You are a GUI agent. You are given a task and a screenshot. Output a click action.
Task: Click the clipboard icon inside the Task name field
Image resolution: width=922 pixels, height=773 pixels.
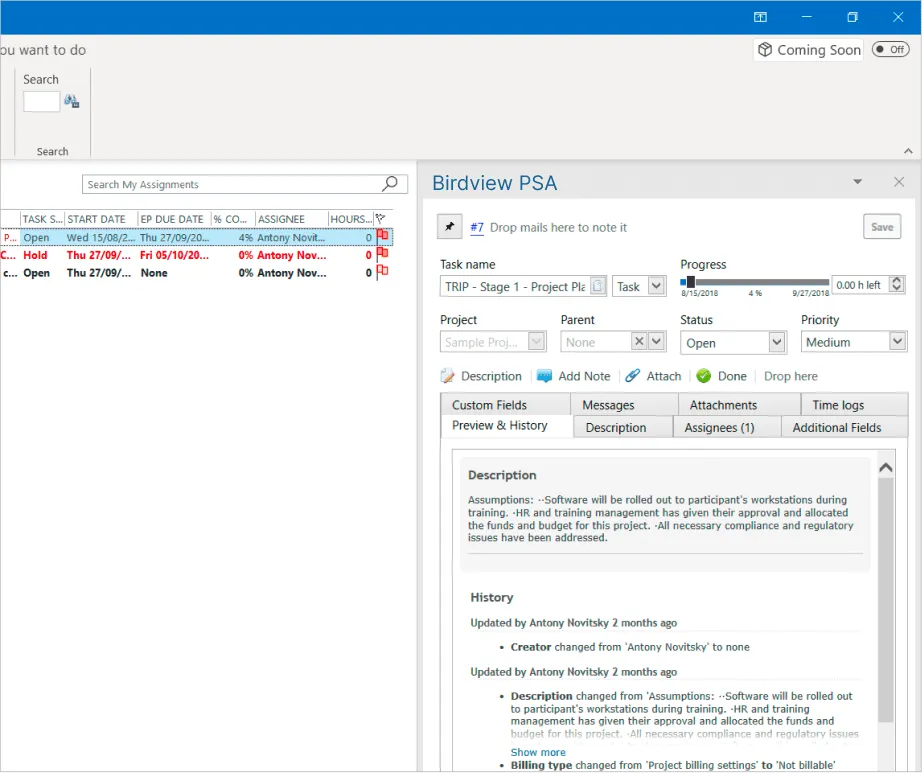[597, 286]
